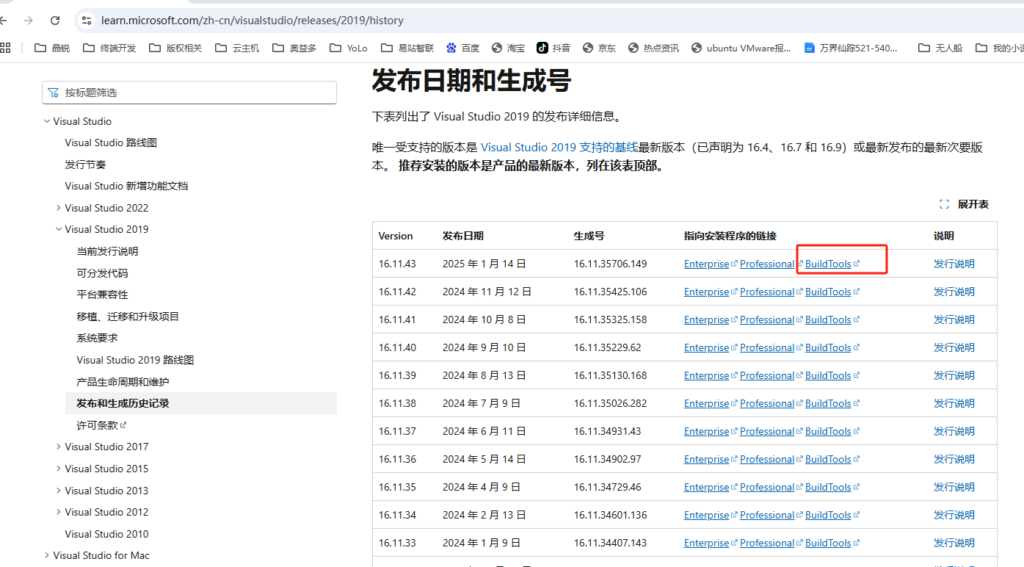
Task: Open the 淘宝 bookmark
Action: pyautogui.click(x=508, y=48)
